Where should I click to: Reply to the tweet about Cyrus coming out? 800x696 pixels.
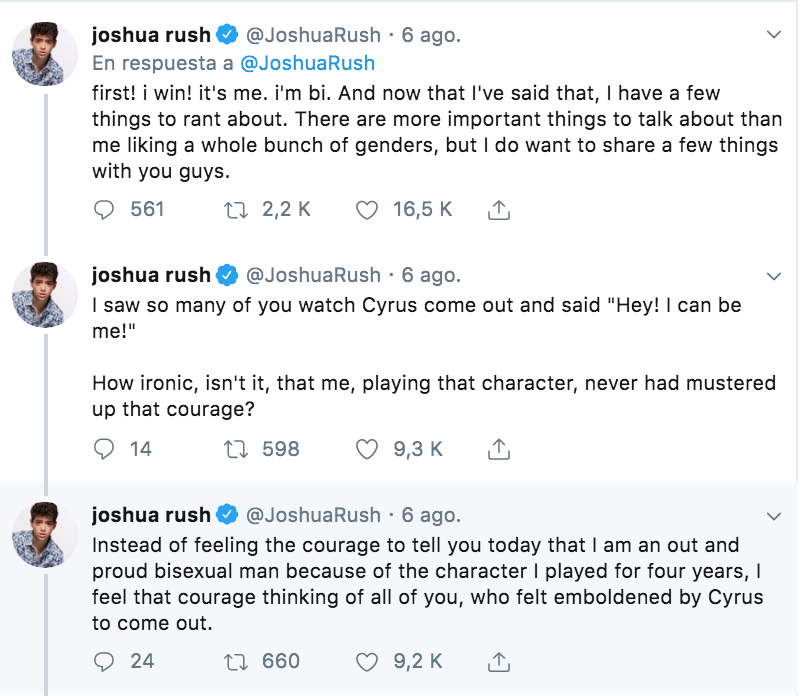click(x=105, y=449)
